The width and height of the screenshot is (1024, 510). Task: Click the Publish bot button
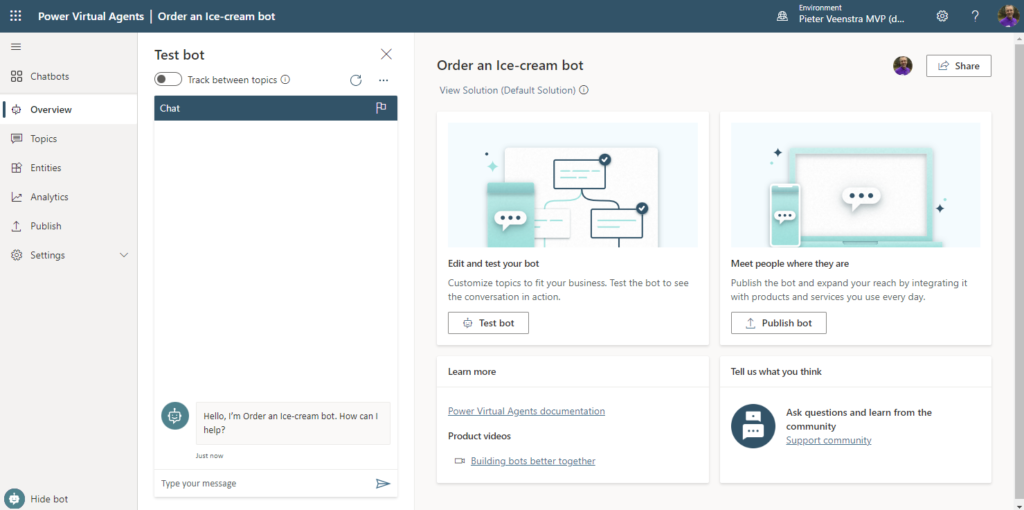click(778, 323)
